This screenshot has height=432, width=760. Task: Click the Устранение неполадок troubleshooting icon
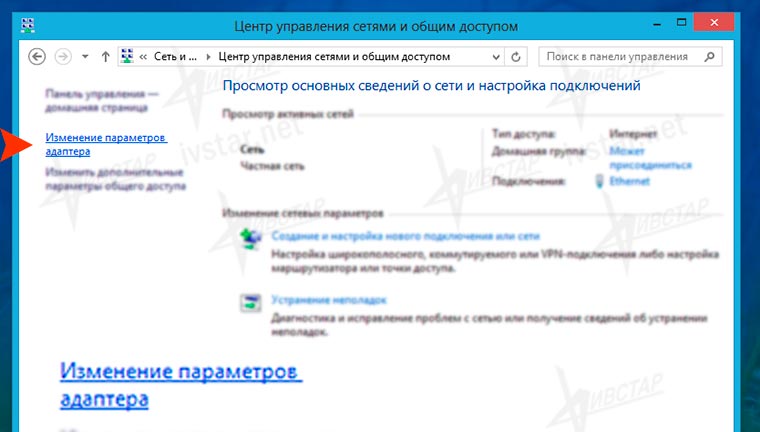click(250, 303)
